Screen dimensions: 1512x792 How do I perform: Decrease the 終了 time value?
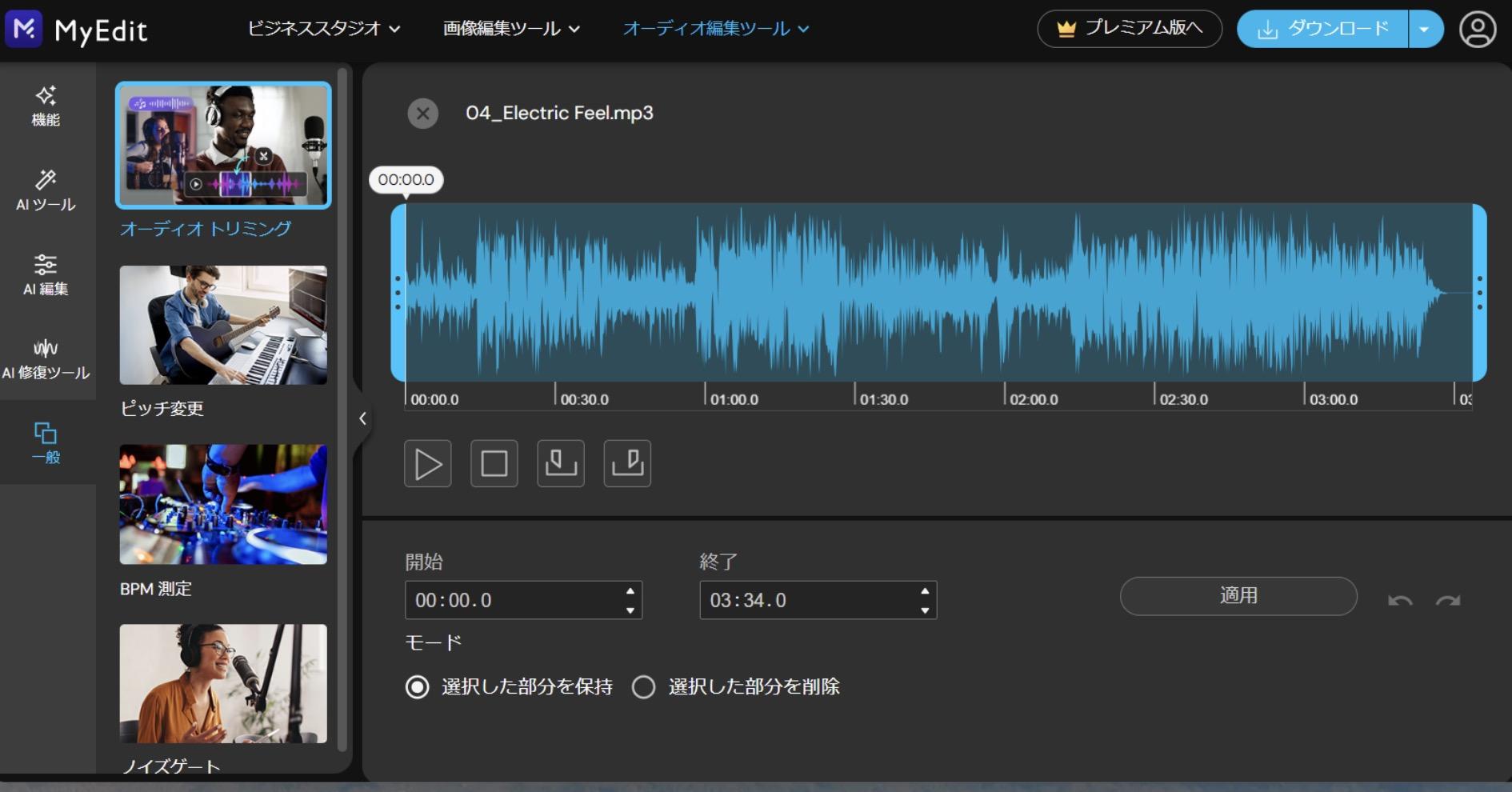click(925, 610)
